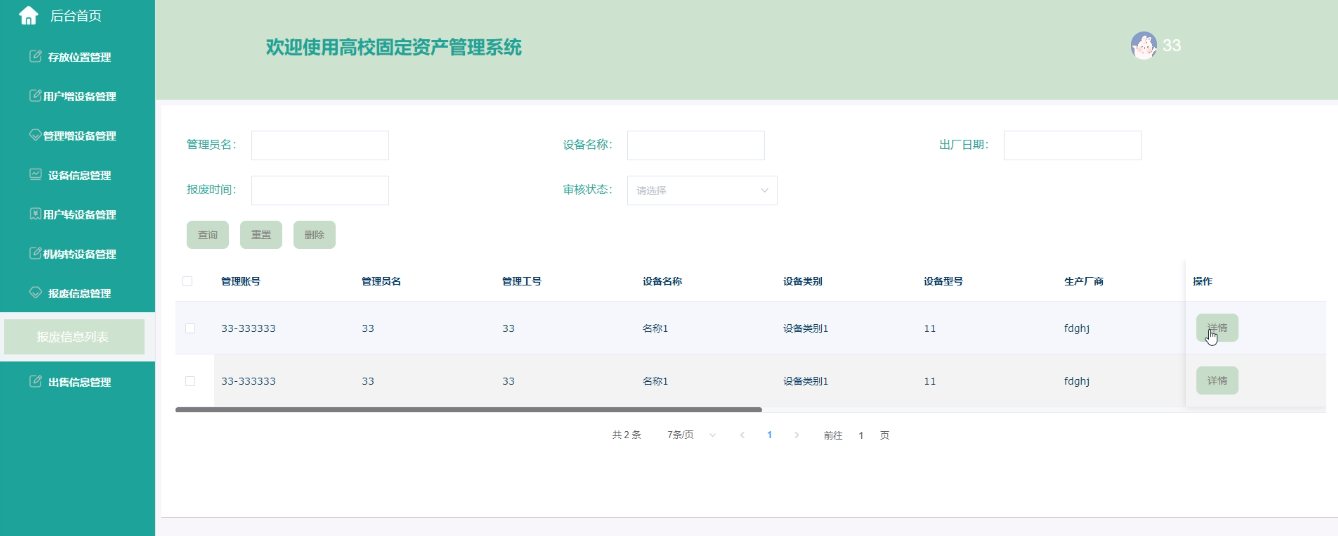The width and height of the screenshot is (1338, 536).
Task: Click the 设备型号 column header
Action: [943, 281]
